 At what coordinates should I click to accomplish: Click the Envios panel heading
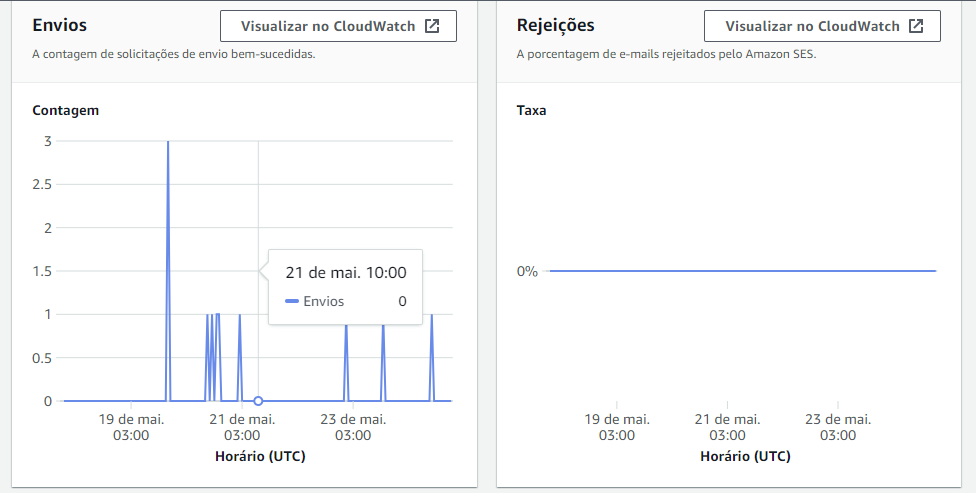(x=60, y=25)
